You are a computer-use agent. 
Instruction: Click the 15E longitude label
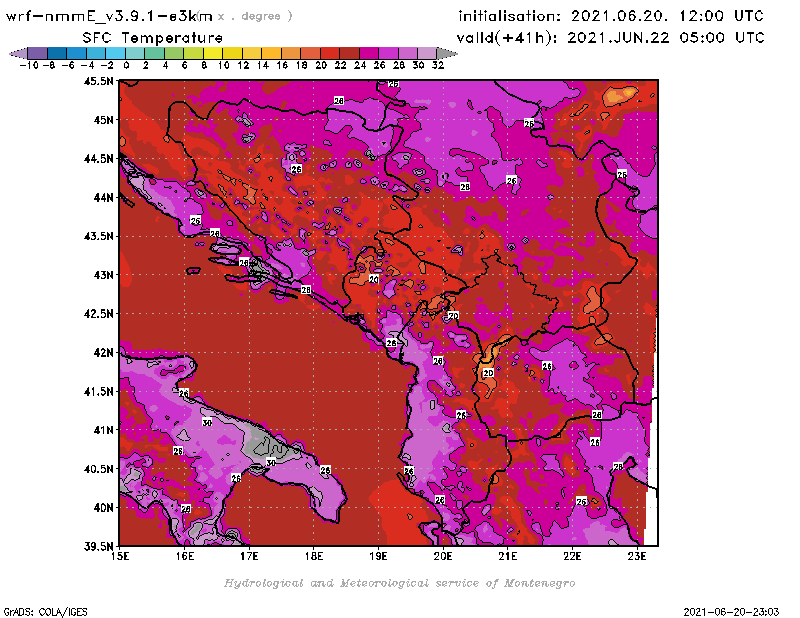tap(120, 556)
